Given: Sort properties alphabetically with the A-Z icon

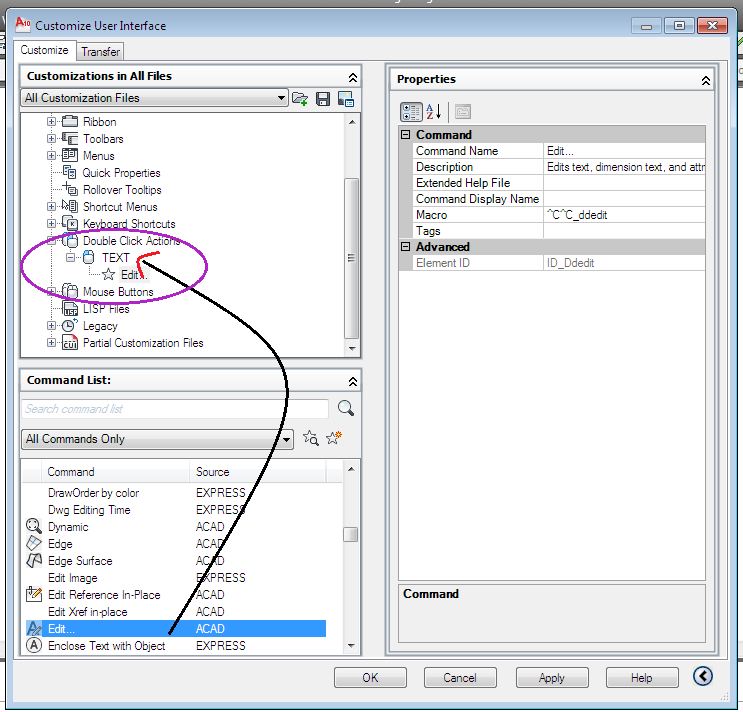Looking at the screenshot, I should [434, 112].
